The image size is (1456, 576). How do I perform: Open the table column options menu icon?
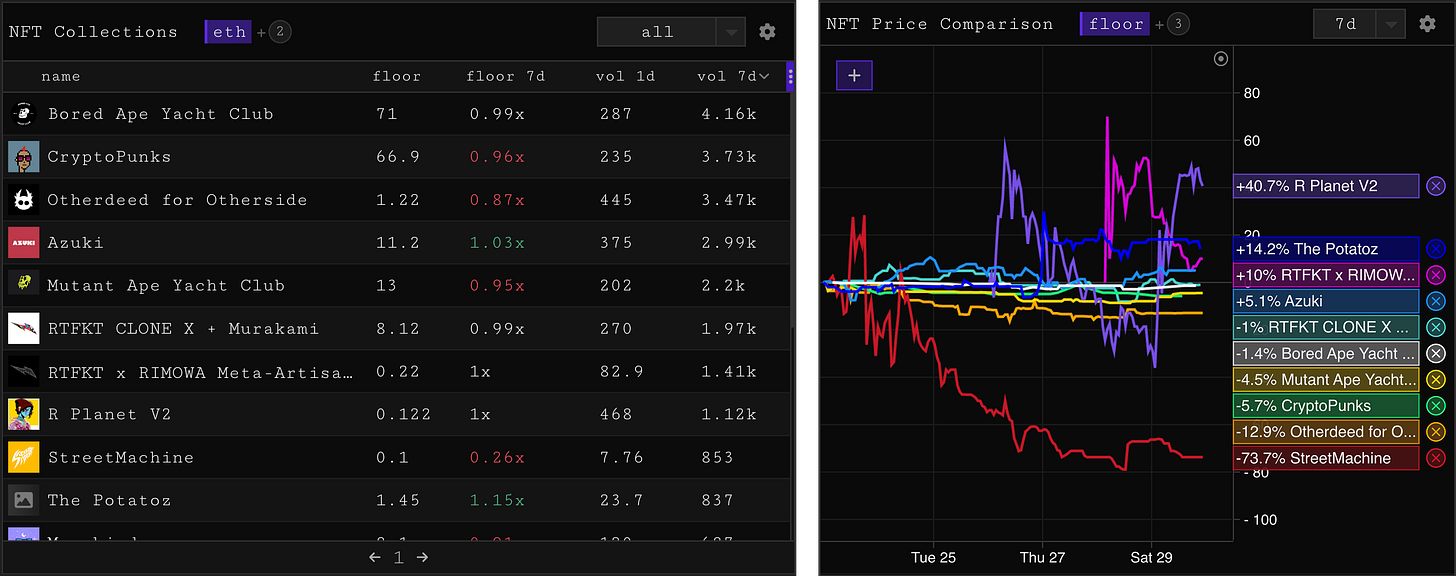pos(790,76)
